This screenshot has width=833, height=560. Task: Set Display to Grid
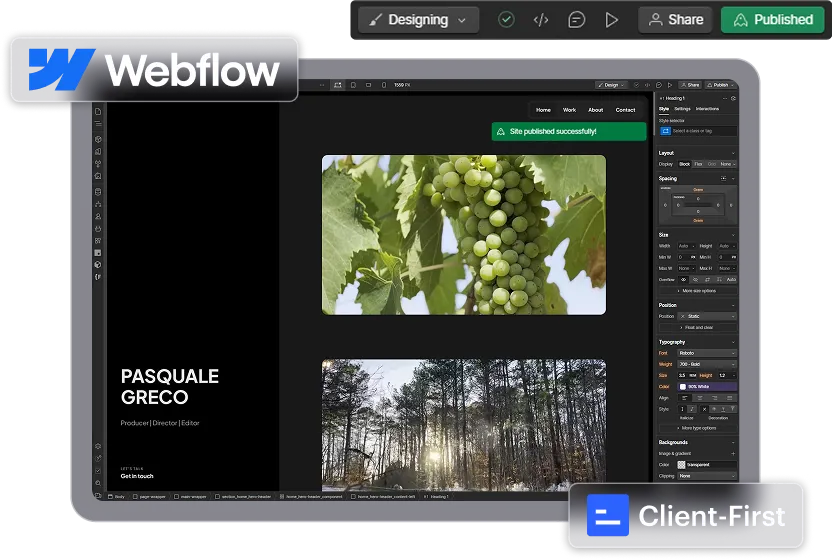tap(712, 164)
